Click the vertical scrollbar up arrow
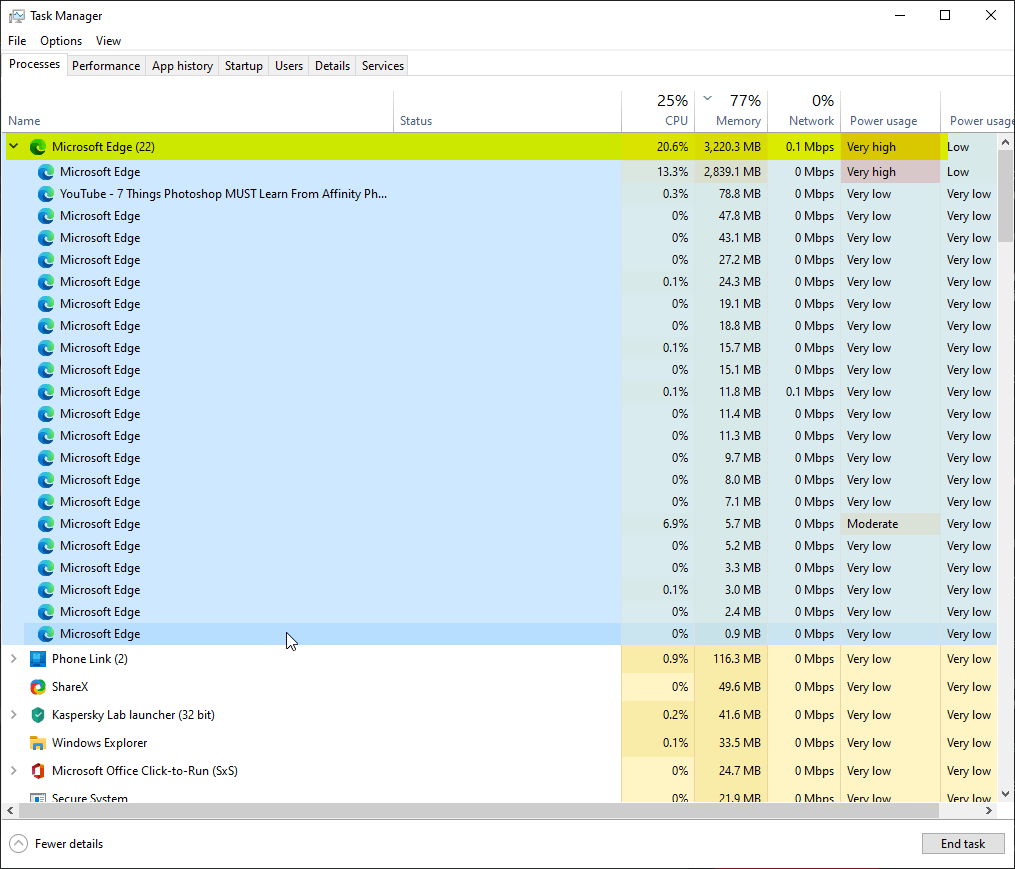The width and height of the screenshot is (1015, 869). click(1005, 142)
